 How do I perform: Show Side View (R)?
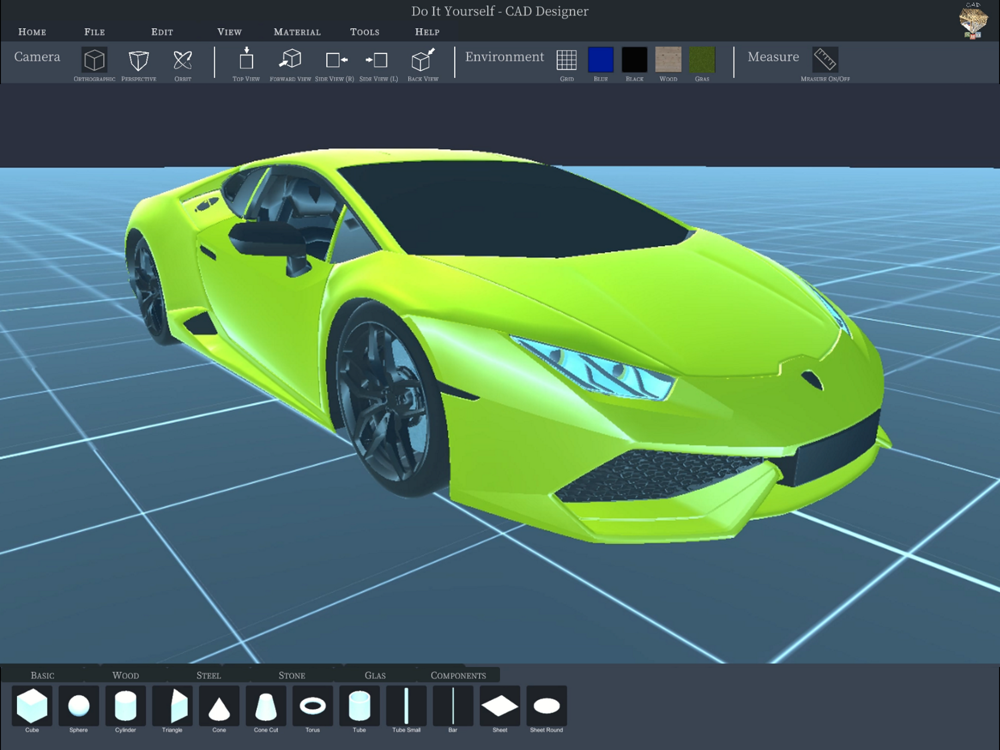[x=334, y=60]
